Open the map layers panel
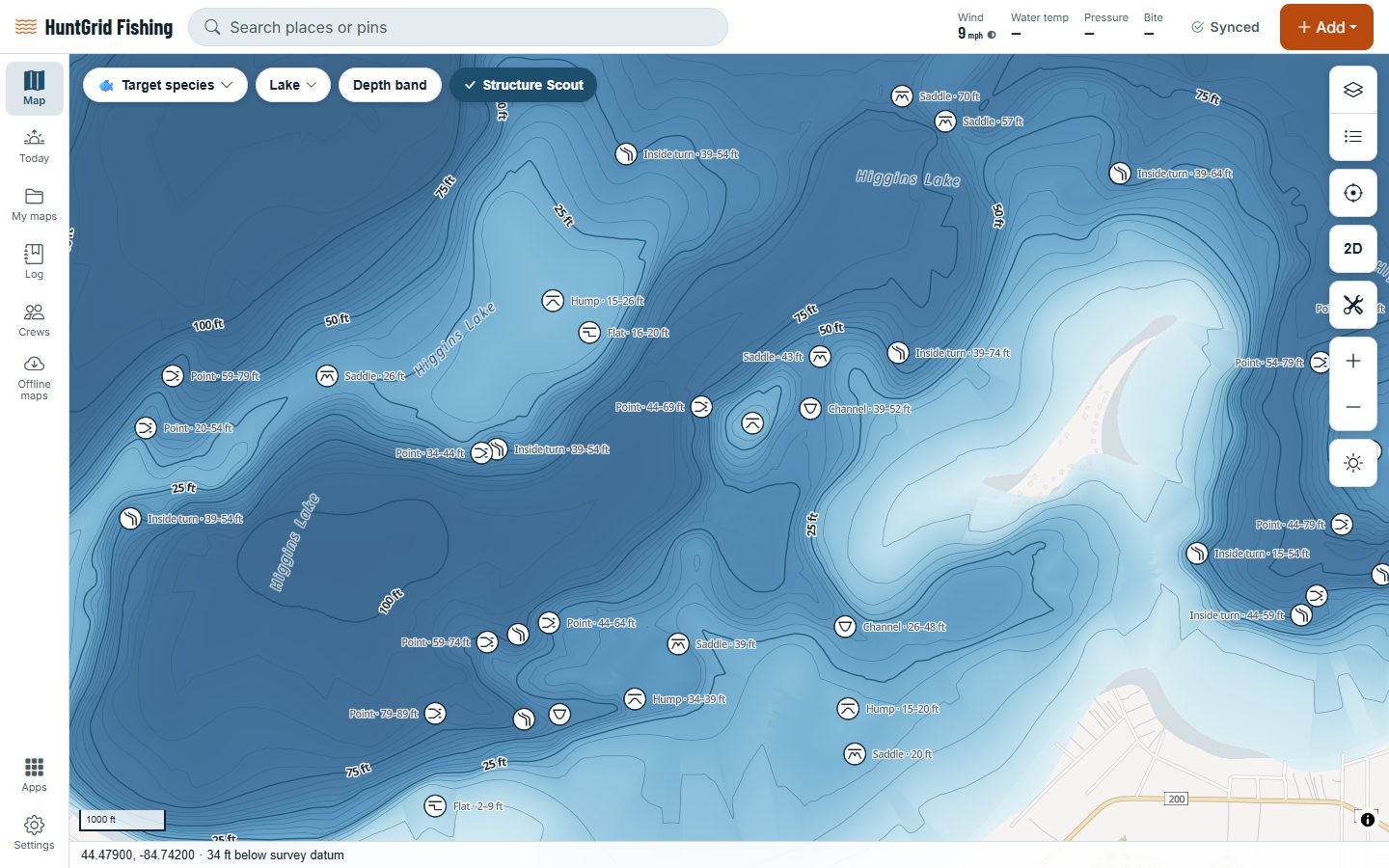This screenshot has height=868, width=1389. 1352,90
